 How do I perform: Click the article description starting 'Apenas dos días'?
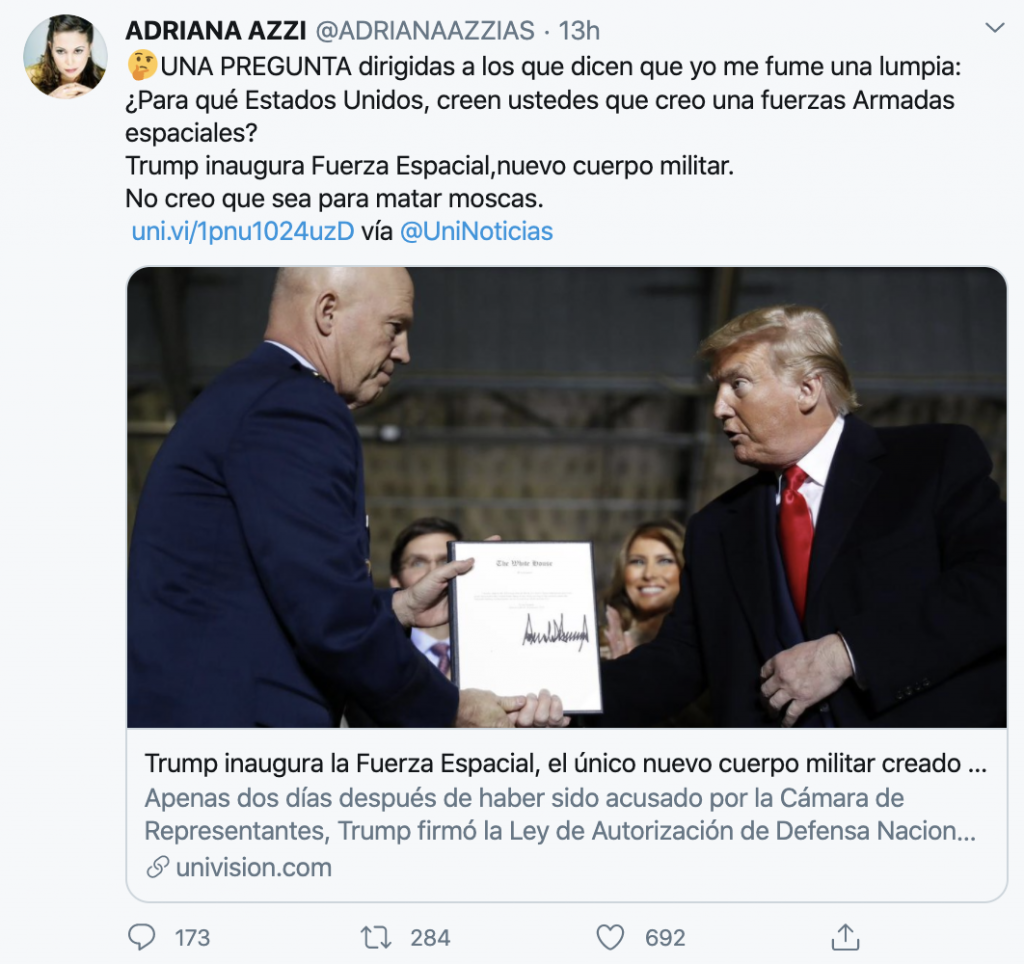[x=560, y=814]
